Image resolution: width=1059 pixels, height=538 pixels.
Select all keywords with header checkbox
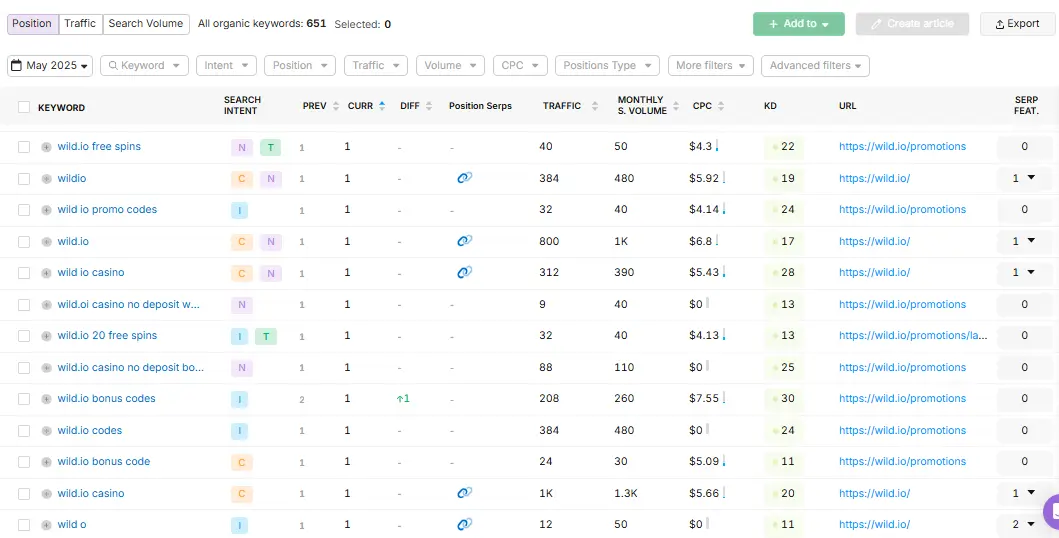coord(24,107)
